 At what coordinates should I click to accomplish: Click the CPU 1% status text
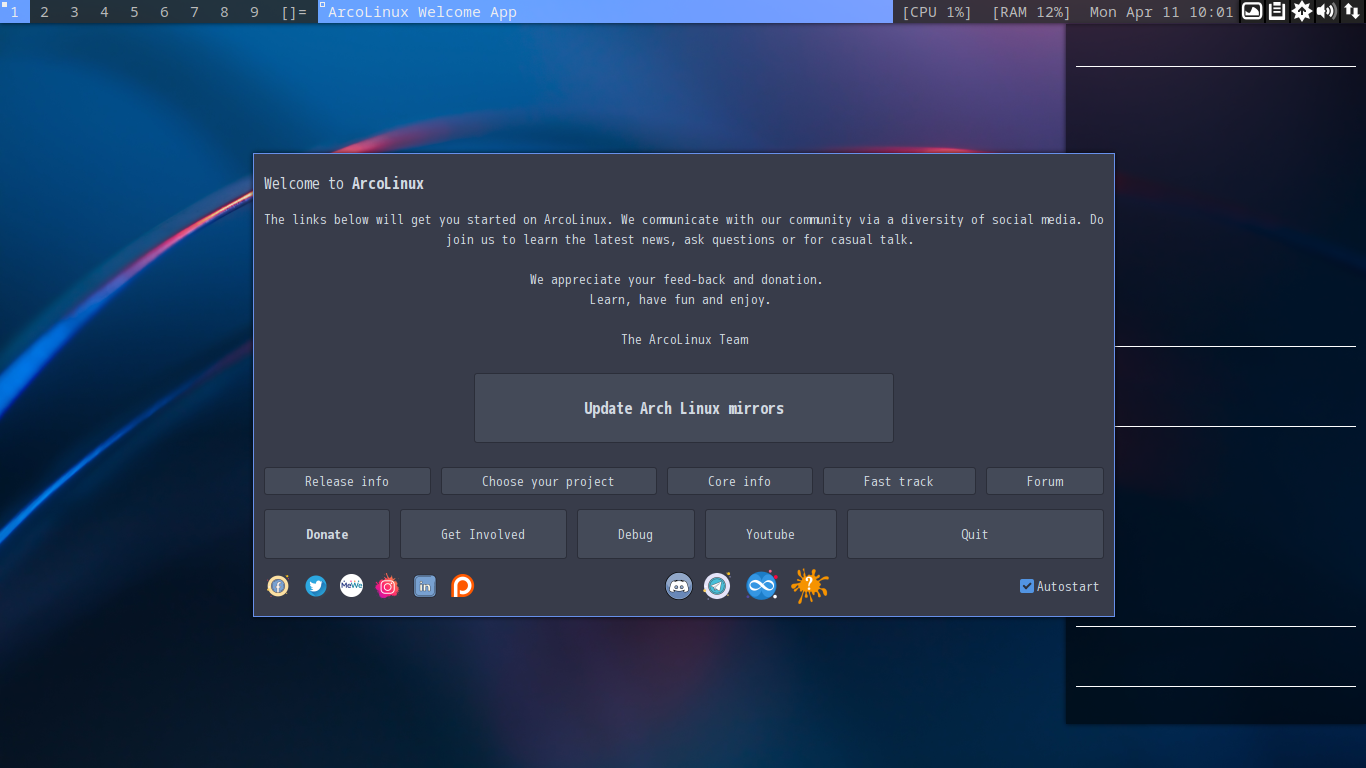pos(937,12)
